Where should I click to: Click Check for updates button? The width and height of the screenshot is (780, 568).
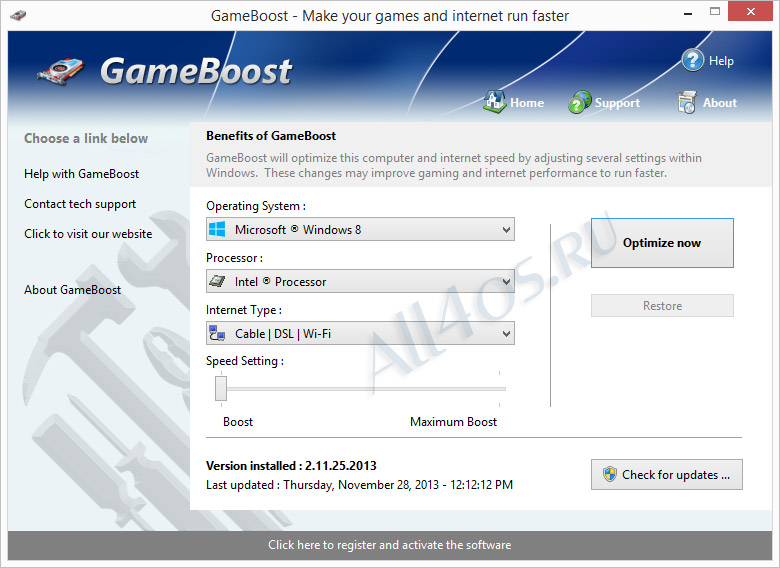coord(667,474)
